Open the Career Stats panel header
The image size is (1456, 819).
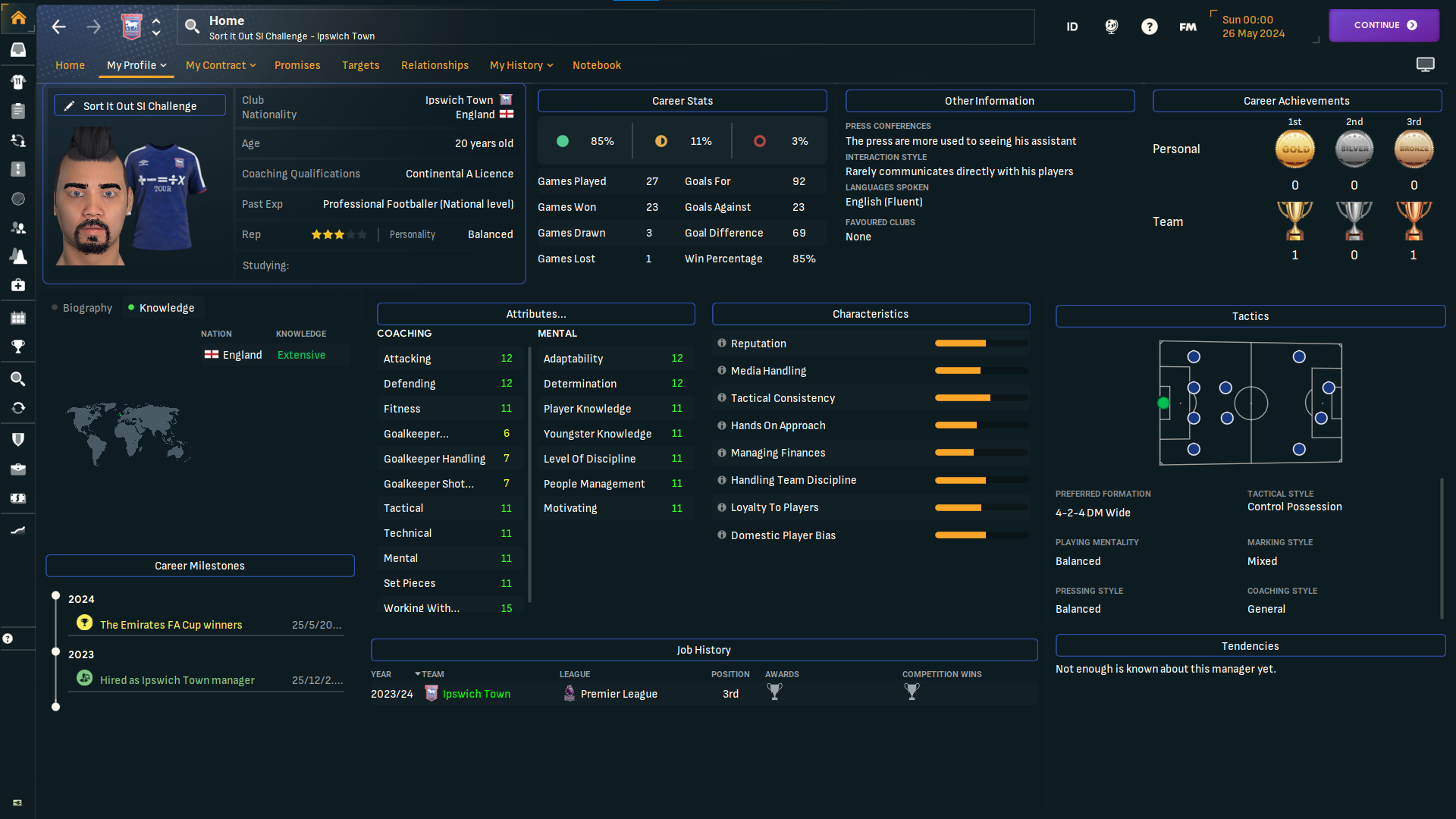click(682, 101)
